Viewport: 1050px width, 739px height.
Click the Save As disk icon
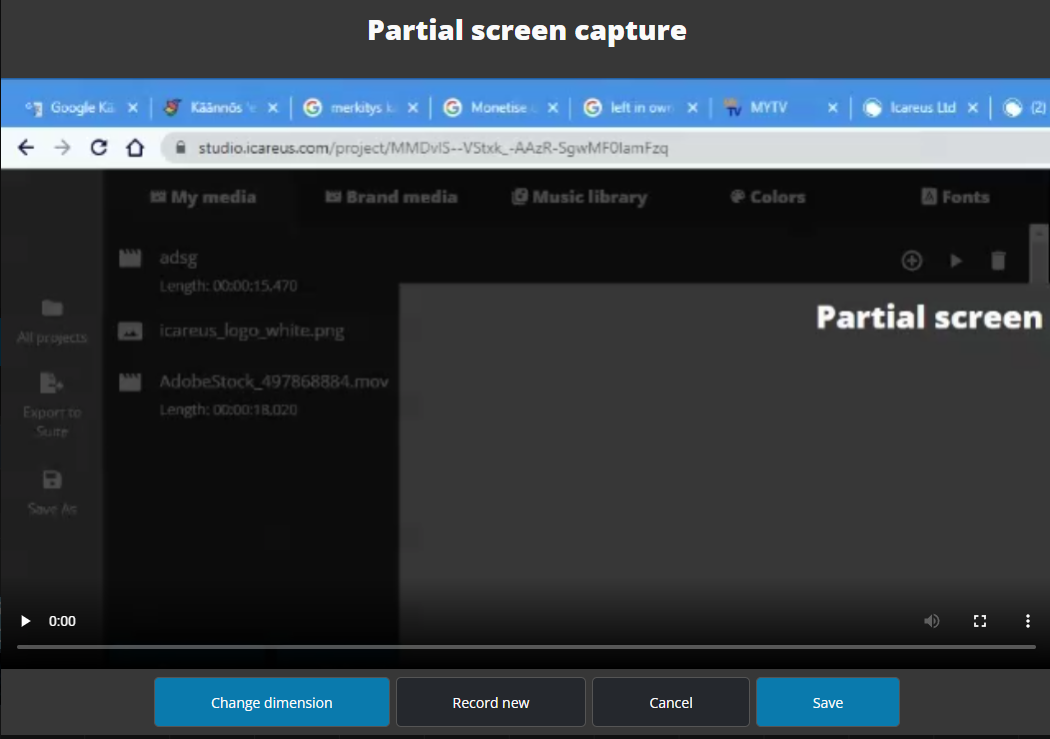tap(52, 481)
